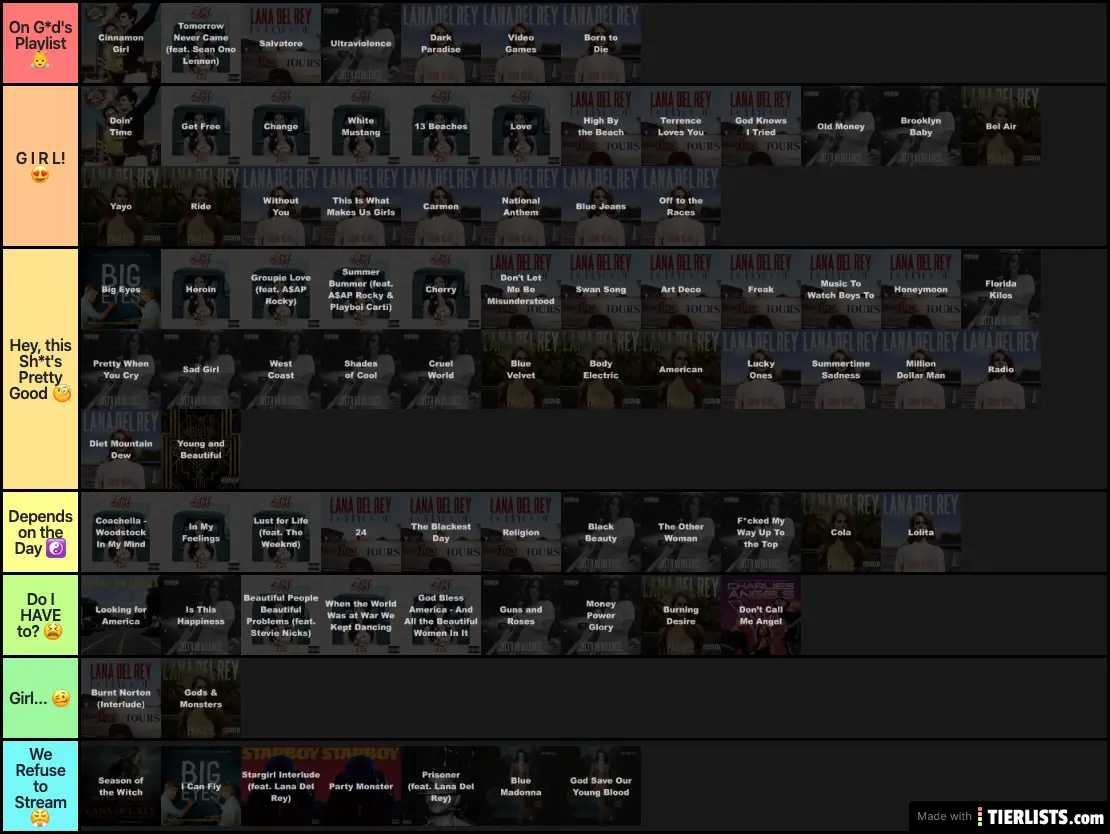
Task: Click the Summer Bummer tile
Action: [x=361, y=289]
